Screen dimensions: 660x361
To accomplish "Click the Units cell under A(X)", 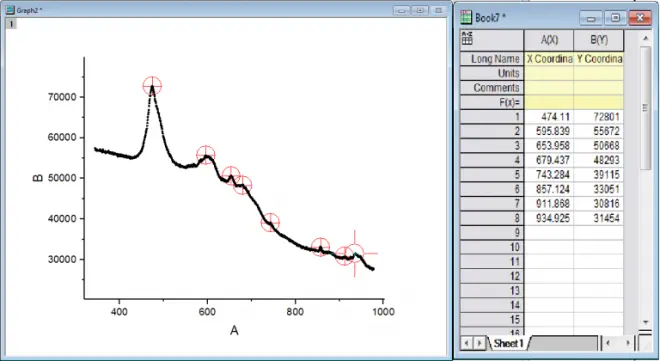I will [x=549, y=73].
